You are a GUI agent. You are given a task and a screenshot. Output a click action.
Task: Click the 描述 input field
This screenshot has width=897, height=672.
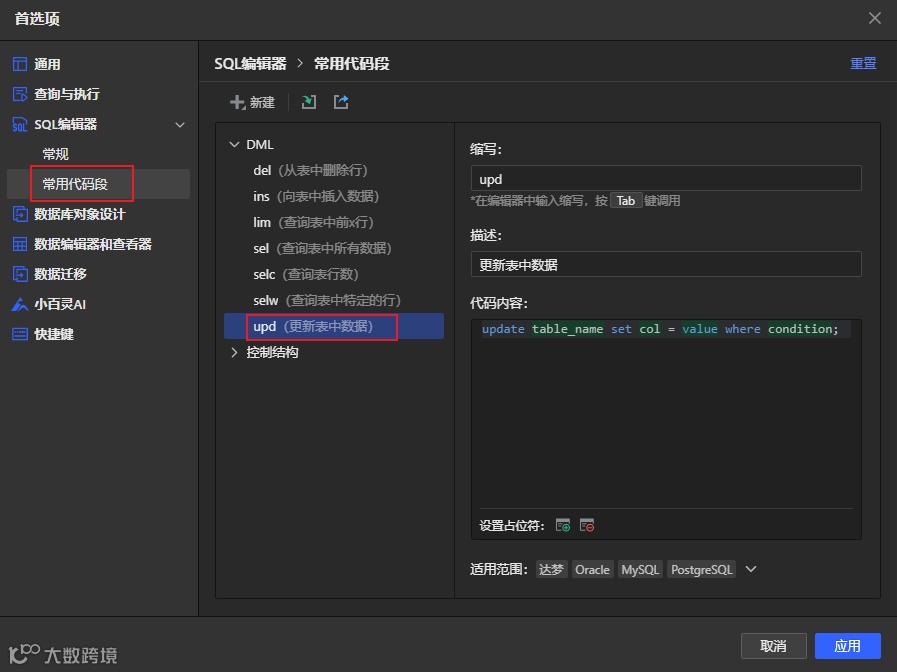(666, 264)
